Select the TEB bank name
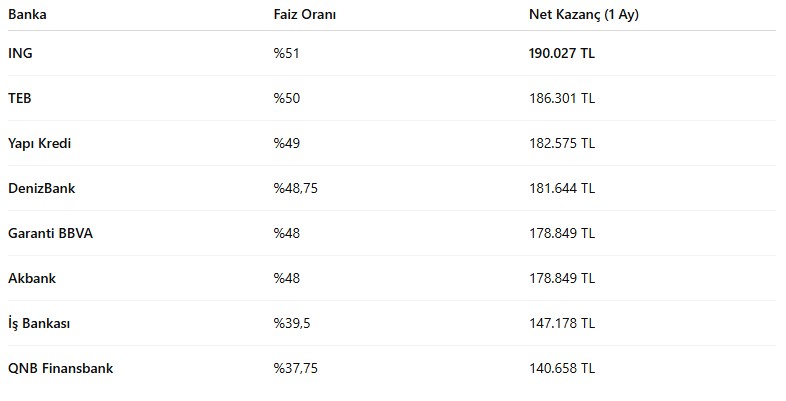786x401 pixels. point(20,98)
